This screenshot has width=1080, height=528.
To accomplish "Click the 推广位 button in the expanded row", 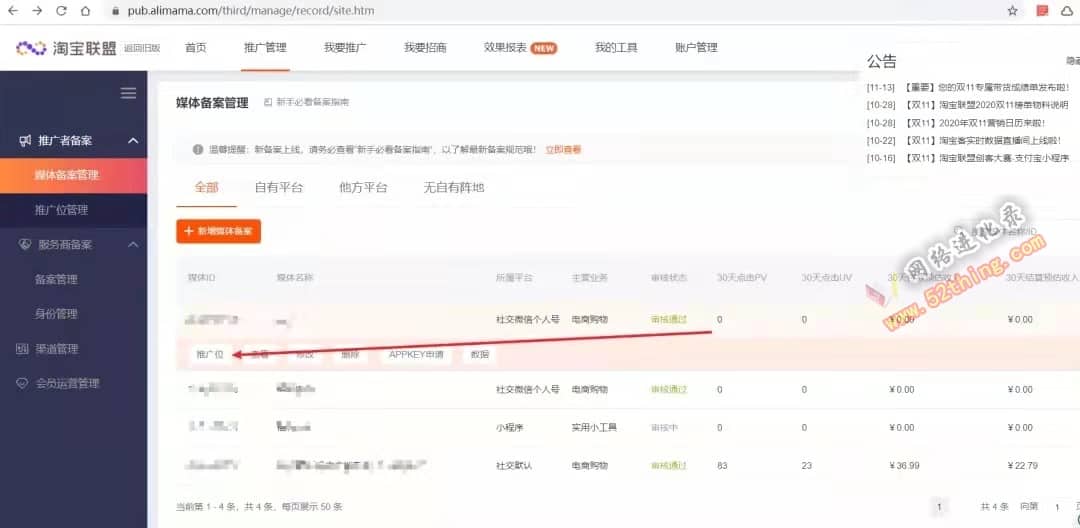I will (209, 355).
